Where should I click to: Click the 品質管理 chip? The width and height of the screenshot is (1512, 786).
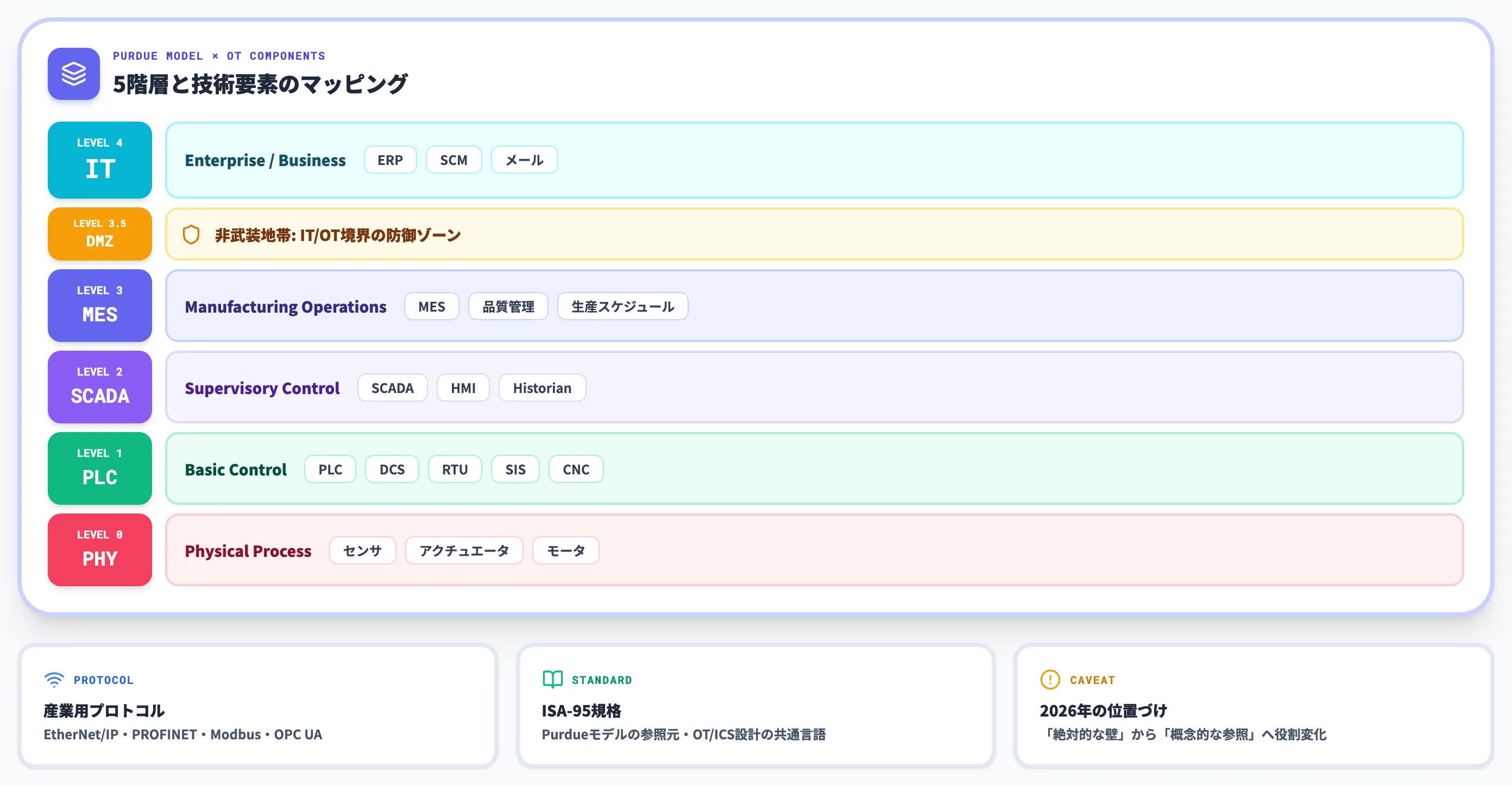(x=508, y=306)
